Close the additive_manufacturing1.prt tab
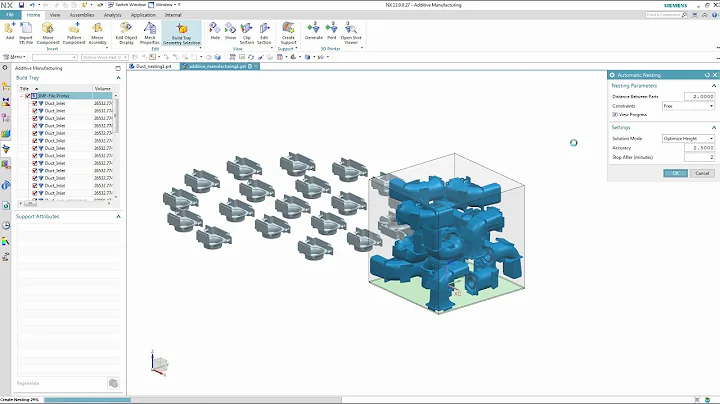This screenshot has height=404, width=720. pyautogui.click(x=256, y=67)
